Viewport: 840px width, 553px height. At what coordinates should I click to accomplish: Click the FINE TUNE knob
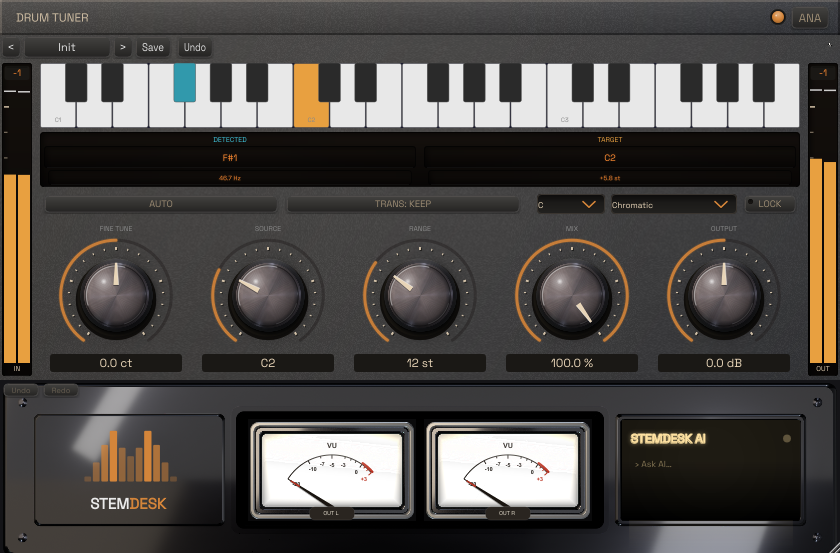tap(116, 295)
